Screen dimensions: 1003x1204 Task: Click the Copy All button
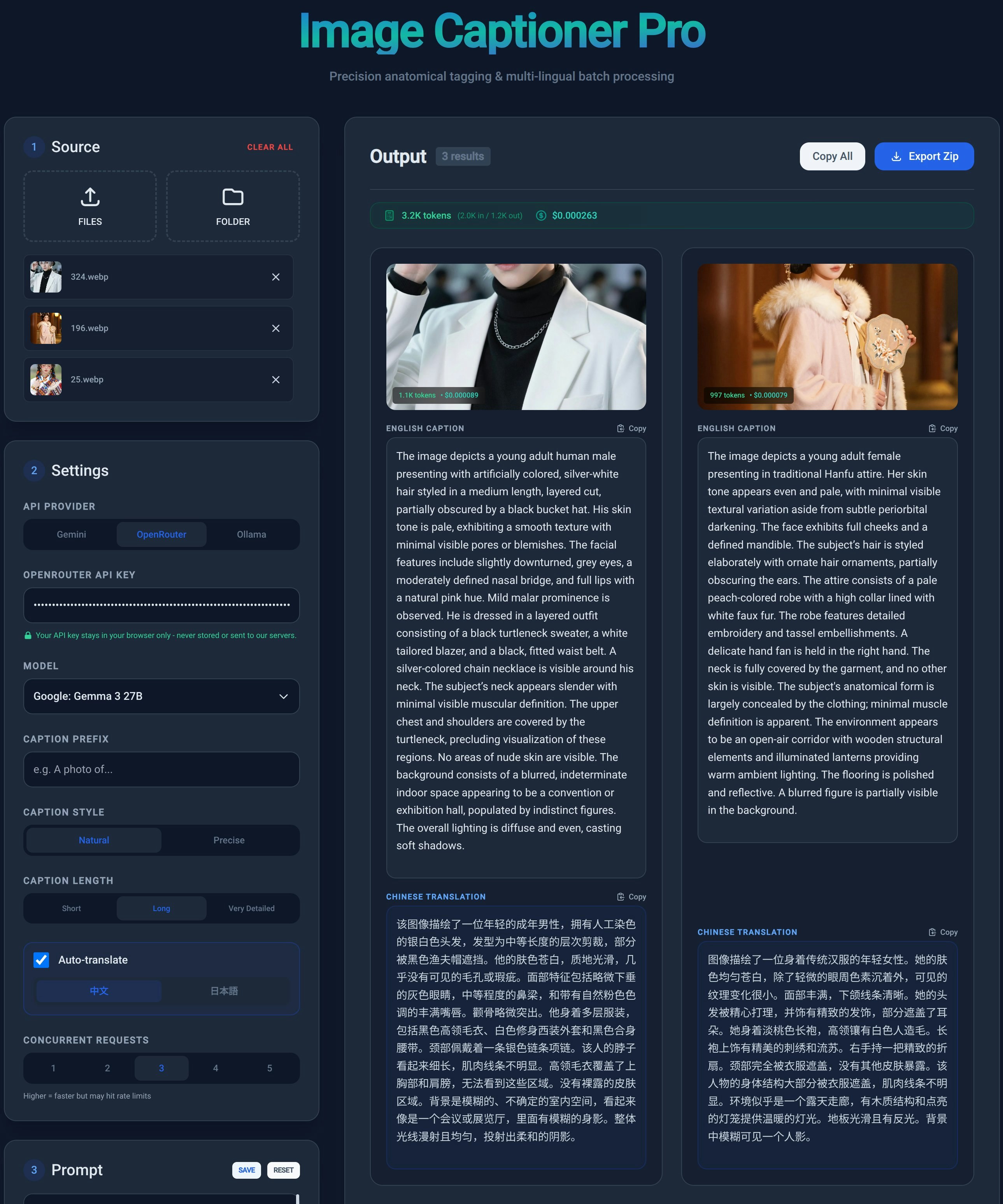pyautogui.click(x=833, y=156)
